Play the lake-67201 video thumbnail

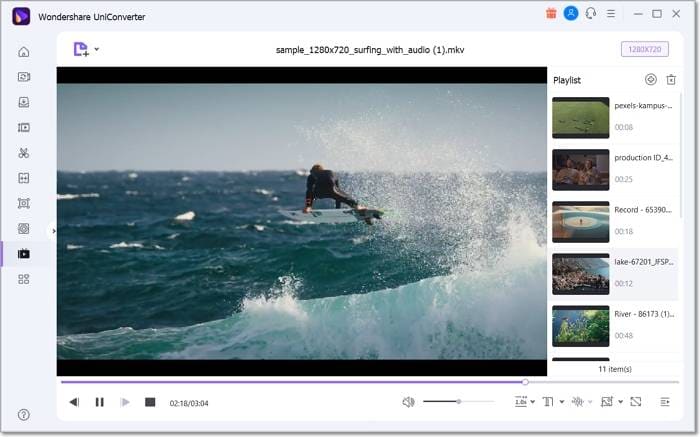coord(580,274)
